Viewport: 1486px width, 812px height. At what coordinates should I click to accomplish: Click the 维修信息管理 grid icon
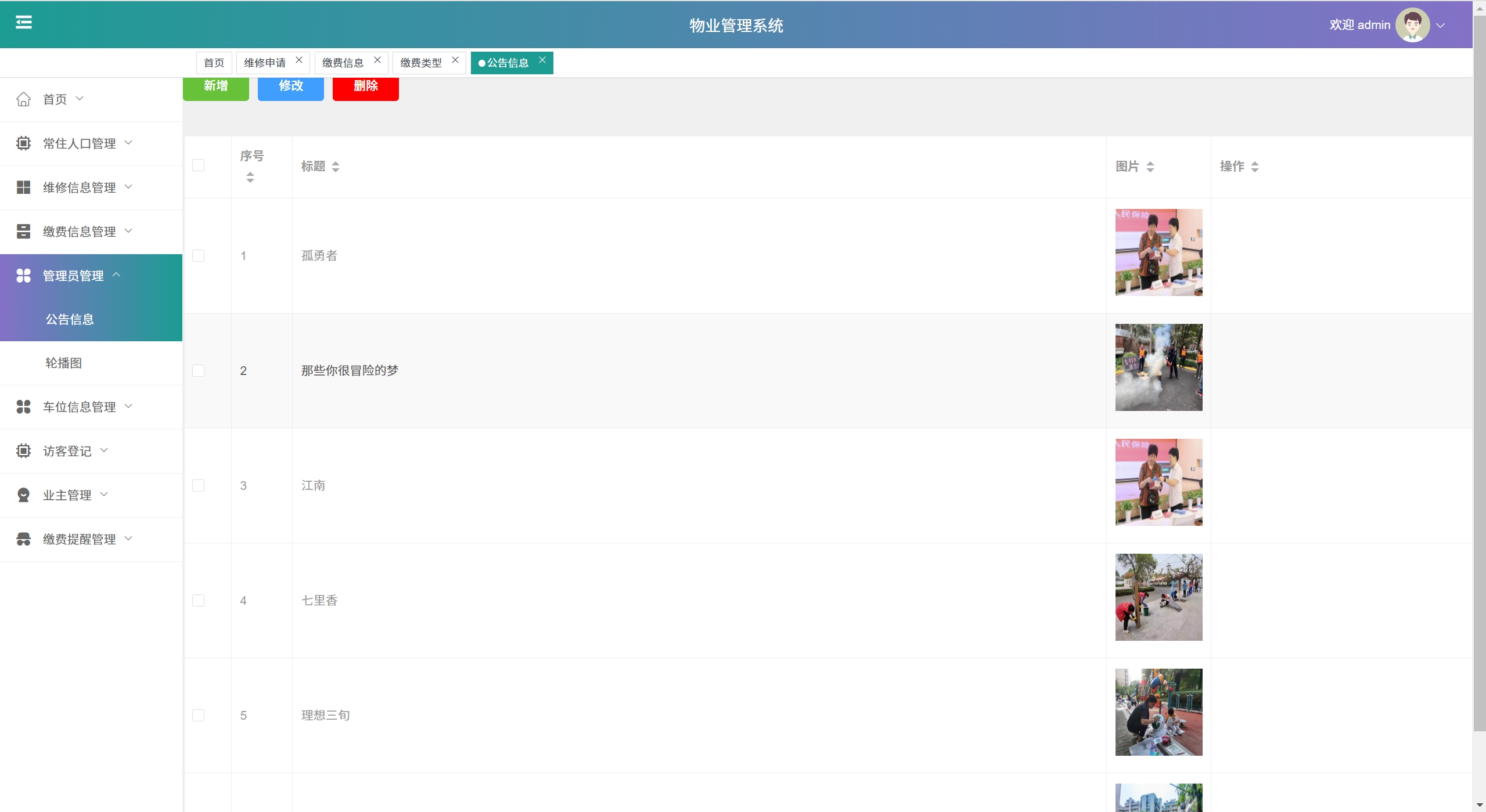[x=23, y=187]
